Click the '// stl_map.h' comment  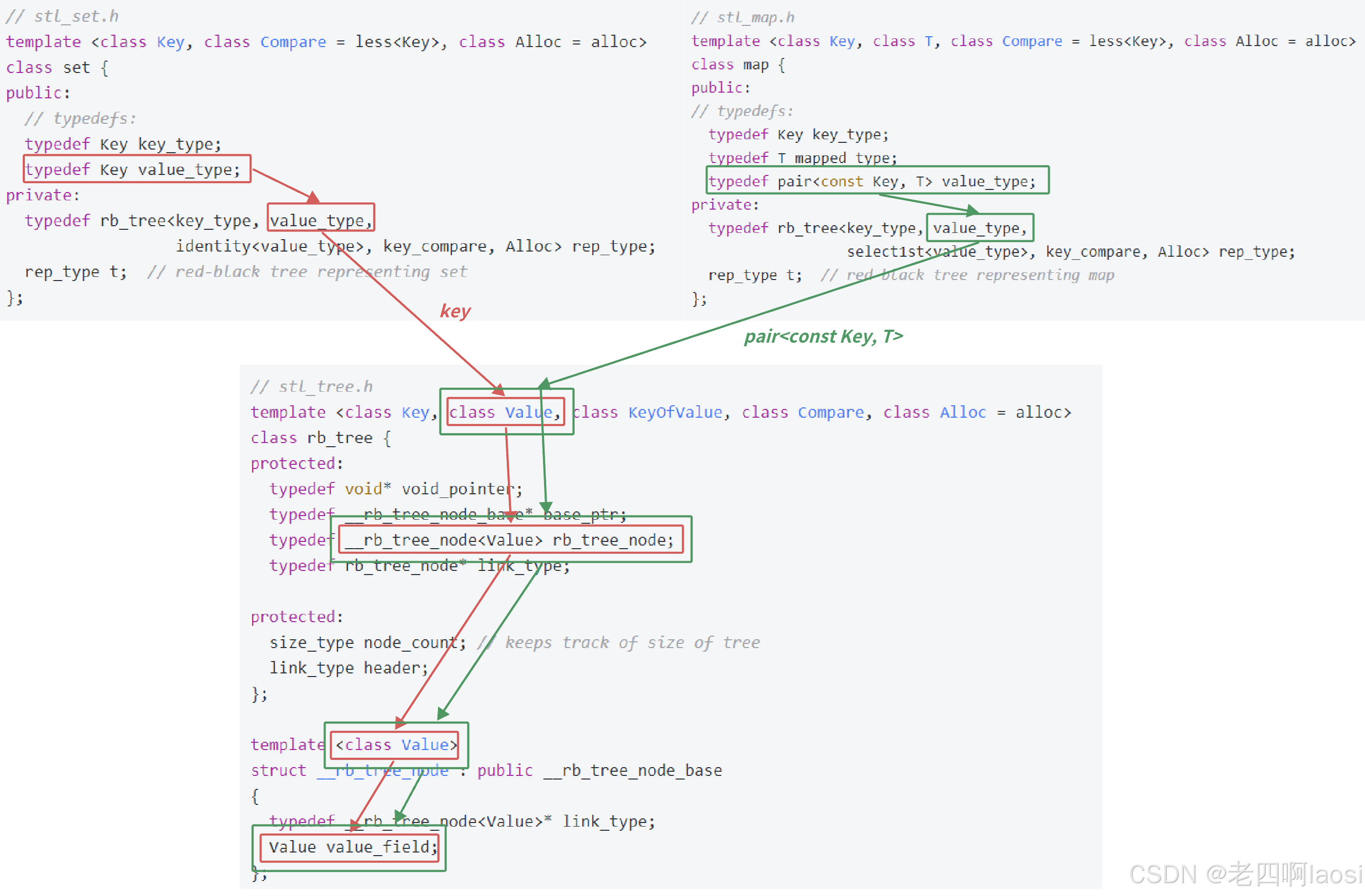click(742, 17)
